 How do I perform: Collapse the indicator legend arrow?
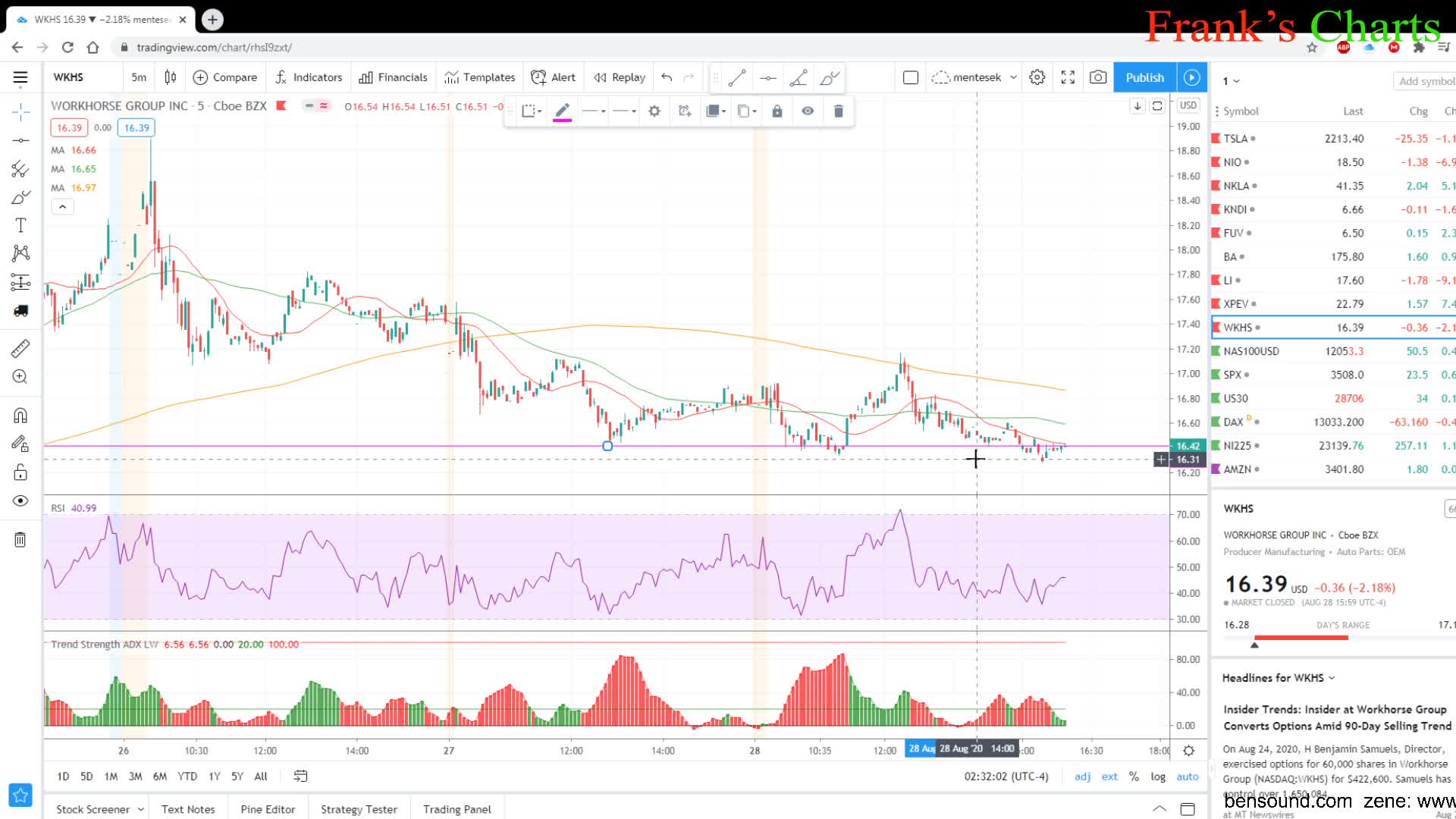62,207
